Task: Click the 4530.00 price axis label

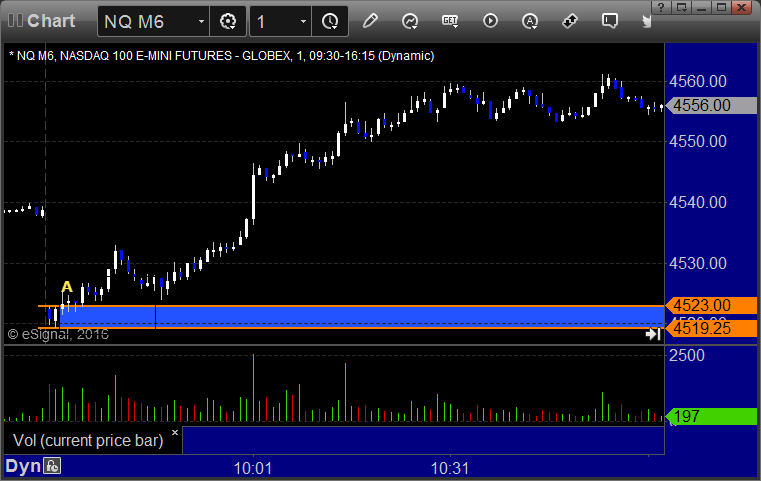Action: point(698,264)
